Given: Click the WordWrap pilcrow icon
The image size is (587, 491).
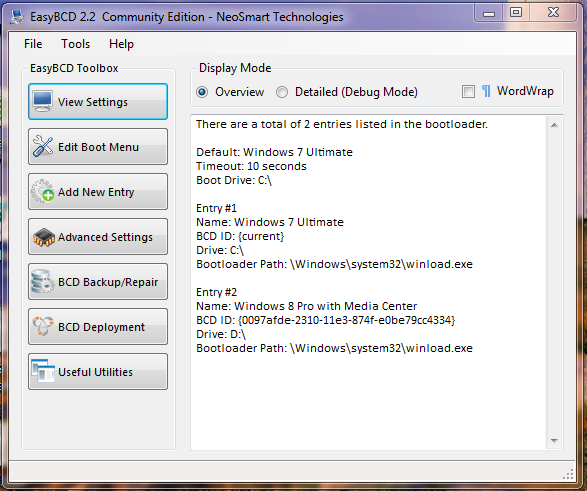Looking at the screenshot, I should (486, 91).
